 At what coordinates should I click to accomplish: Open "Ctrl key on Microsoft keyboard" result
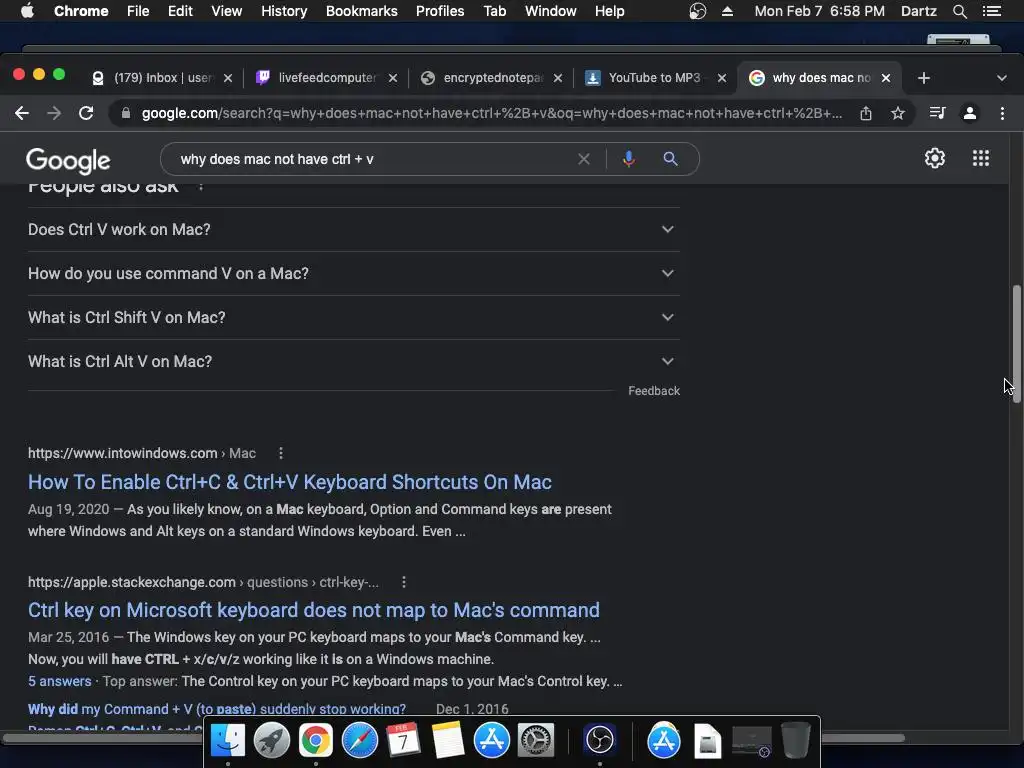click(x=313, y=610)
